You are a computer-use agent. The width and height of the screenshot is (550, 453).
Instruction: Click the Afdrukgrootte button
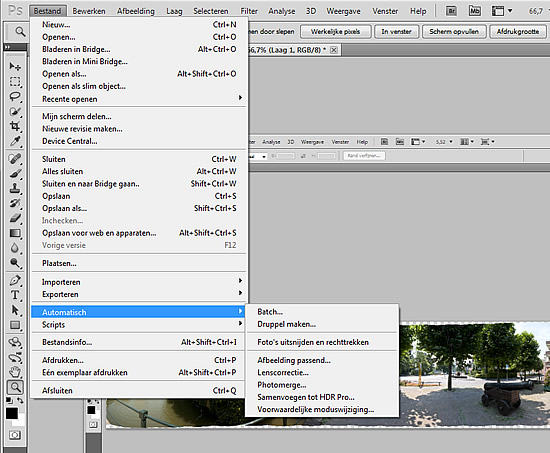tap(518, 32)
